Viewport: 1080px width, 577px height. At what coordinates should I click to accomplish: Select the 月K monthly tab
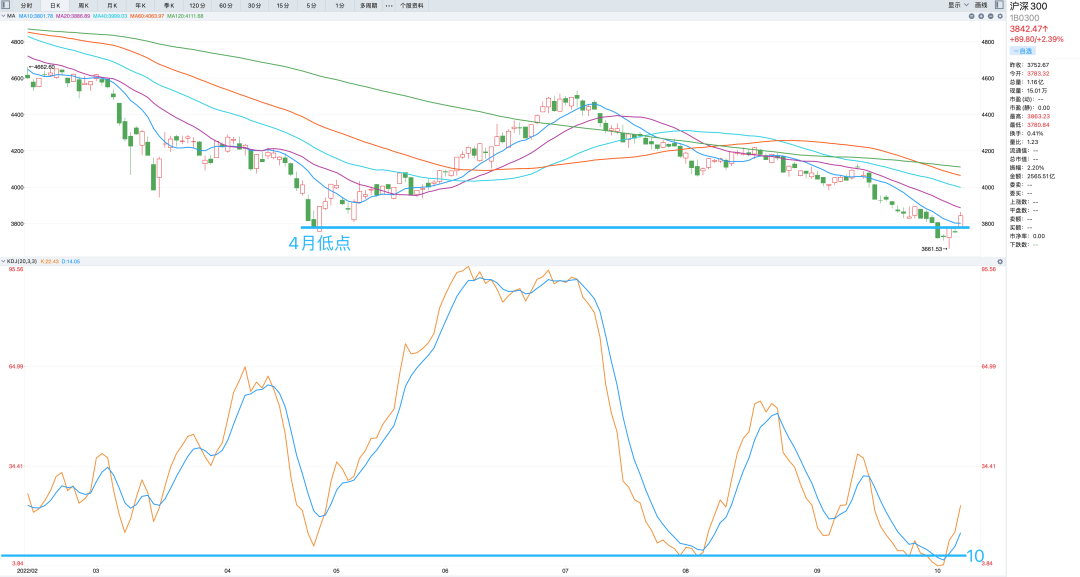(x=112, y=5)
